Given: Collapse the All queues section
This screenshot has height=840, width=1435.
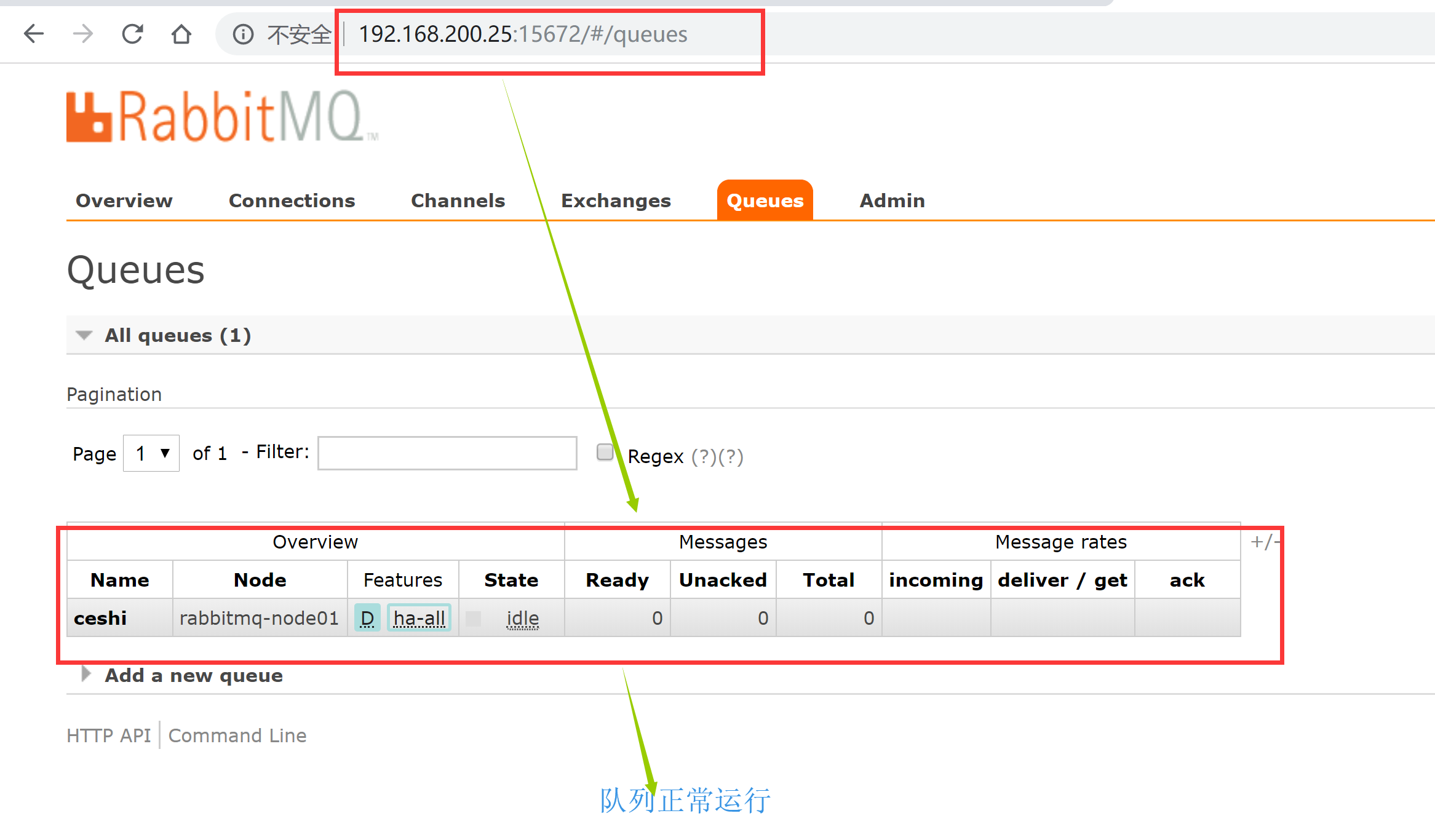Looking at the screenshot, I should point(177,335).
